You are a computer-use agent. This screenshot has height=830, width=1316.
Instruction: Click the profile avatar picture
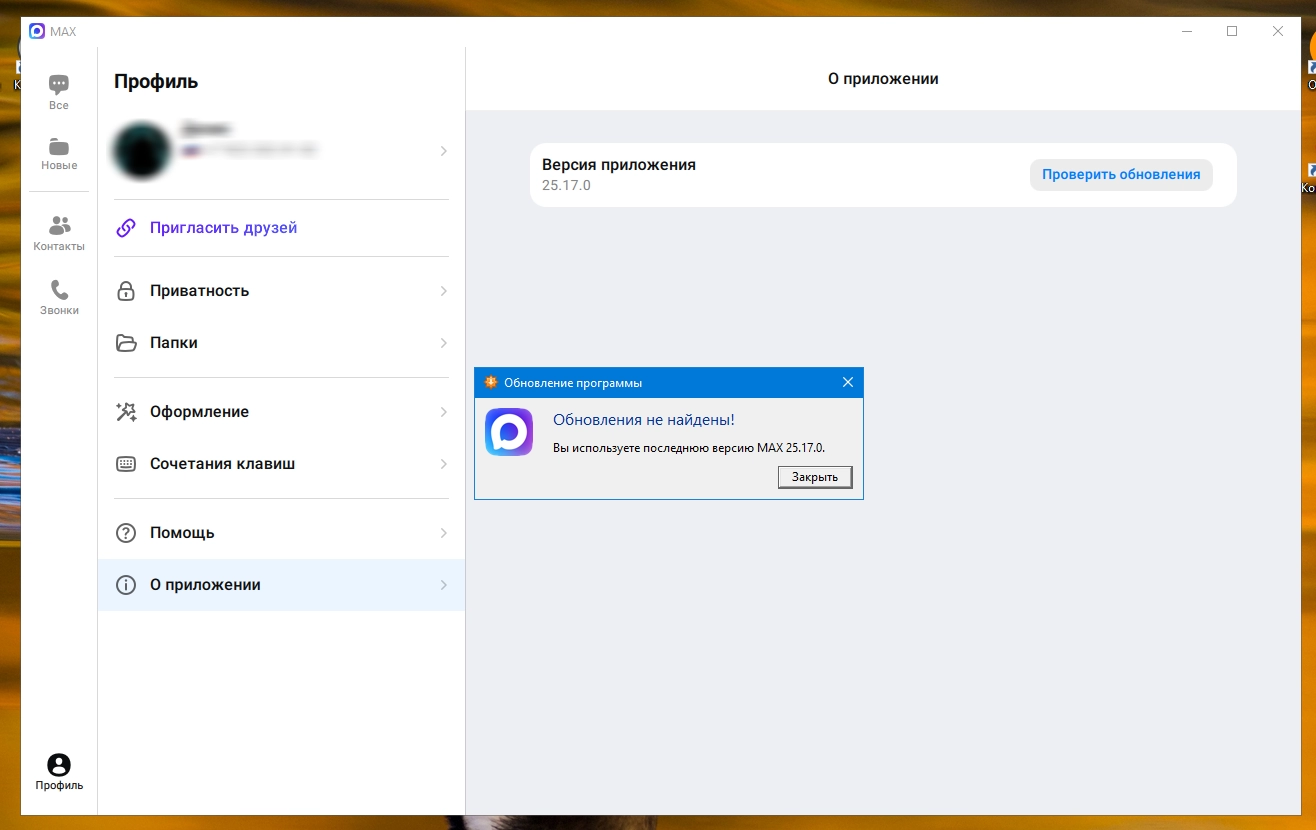(x=142, y=151)
